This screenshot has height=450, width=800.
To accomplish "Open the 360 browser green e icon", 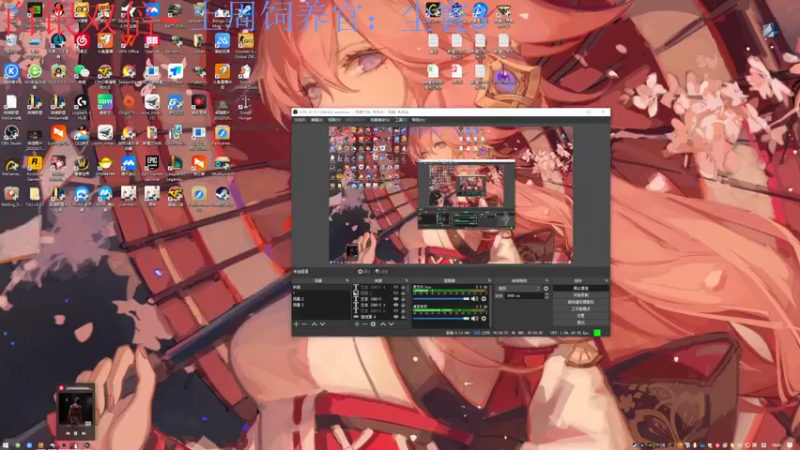I will click(35, 72).
